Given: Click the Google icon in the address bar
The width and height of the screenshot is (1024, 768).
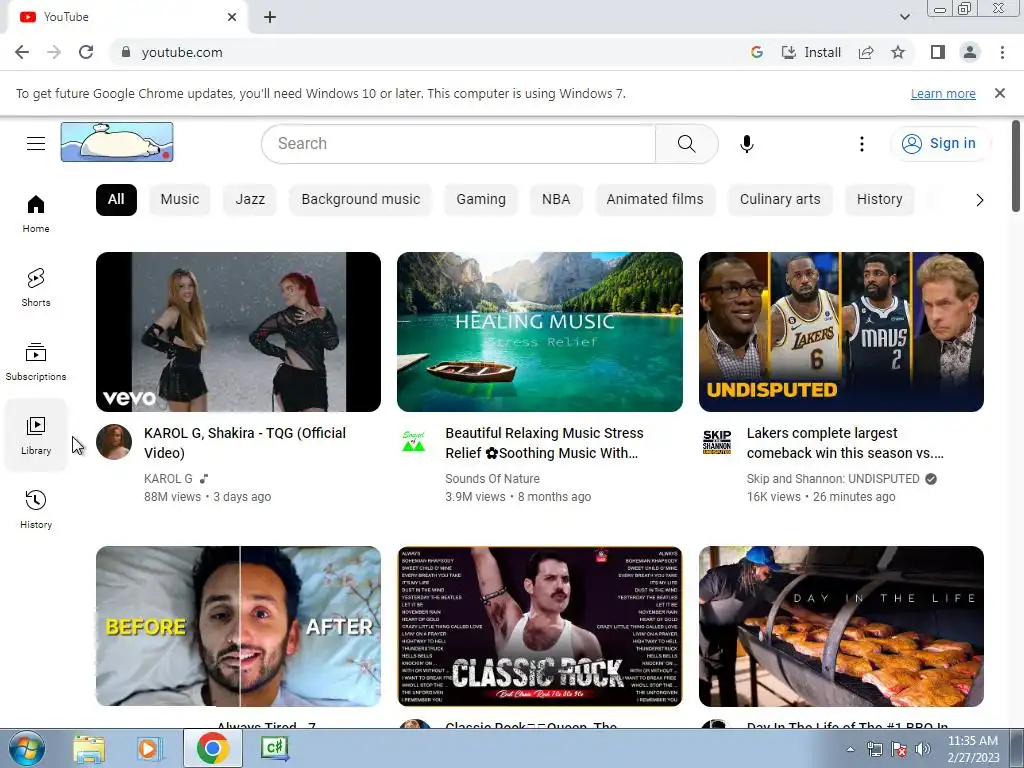Looking at the screenshot, I should tap(757, 52).
